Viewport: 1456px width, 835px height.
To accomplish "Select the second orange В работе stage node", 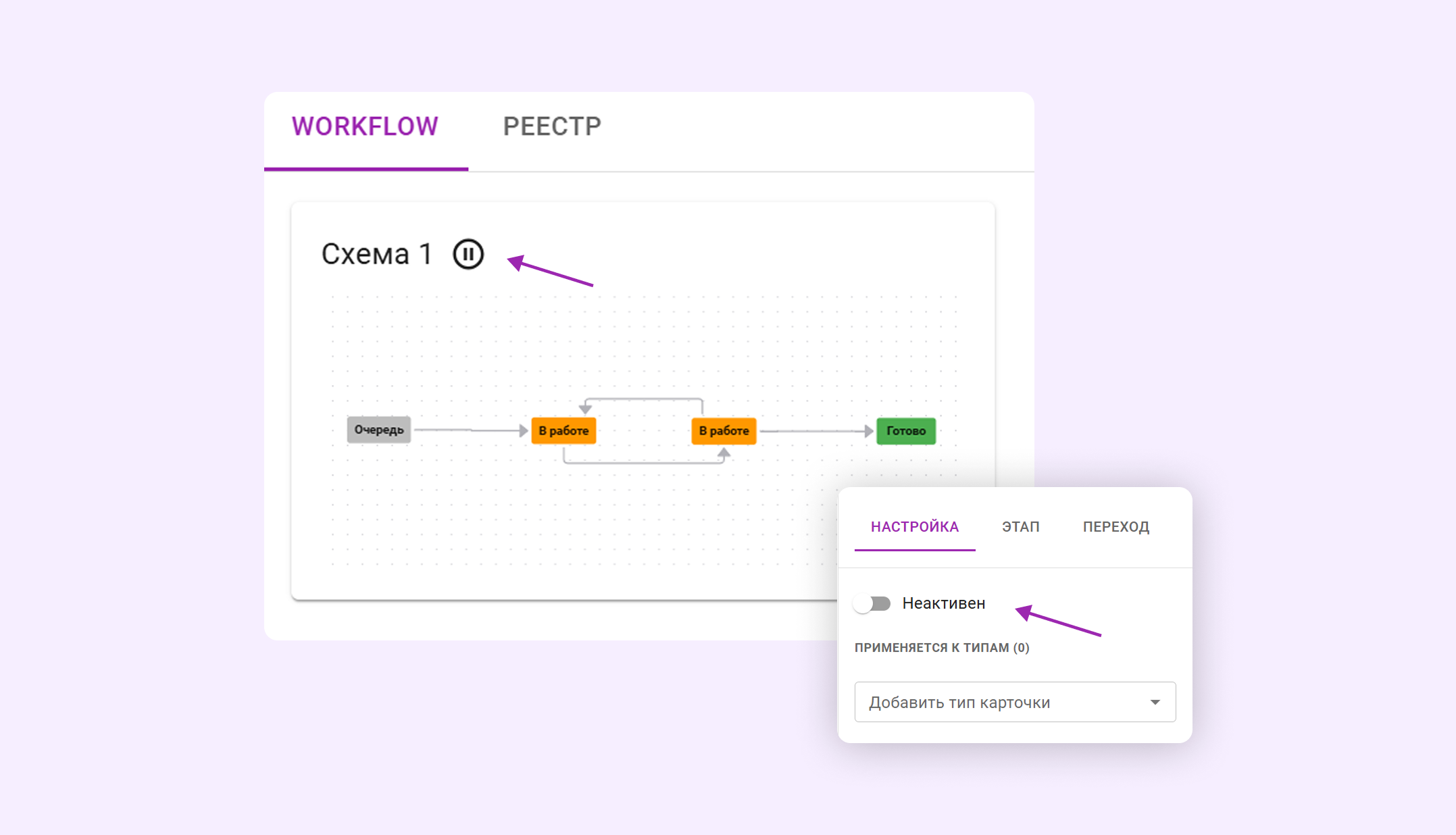I will 724,430.
